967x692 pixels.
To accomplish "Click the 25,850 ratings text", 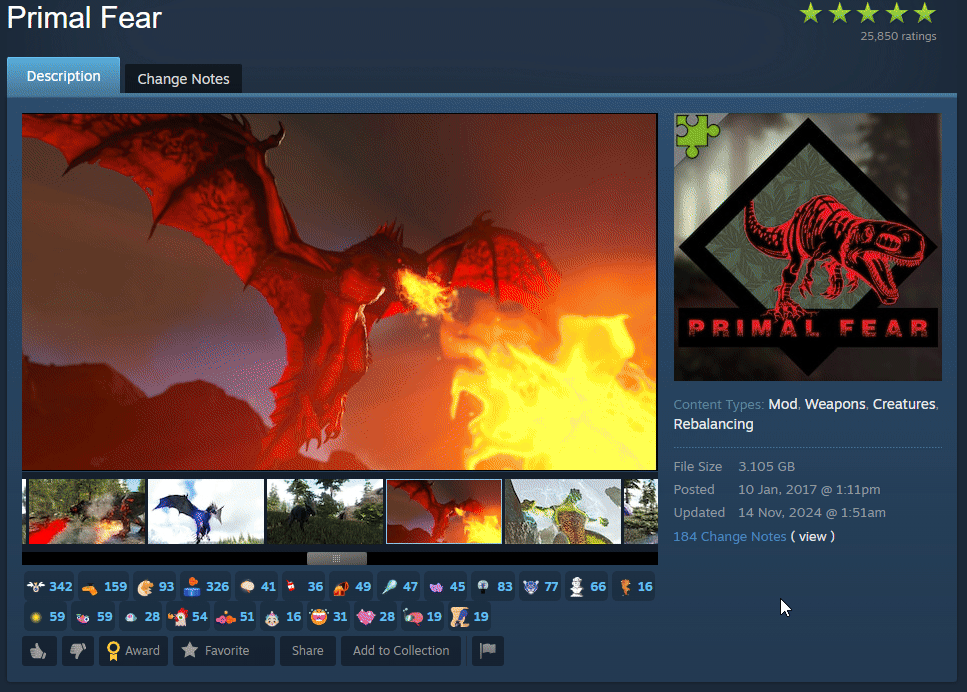I will coord(898,36).
